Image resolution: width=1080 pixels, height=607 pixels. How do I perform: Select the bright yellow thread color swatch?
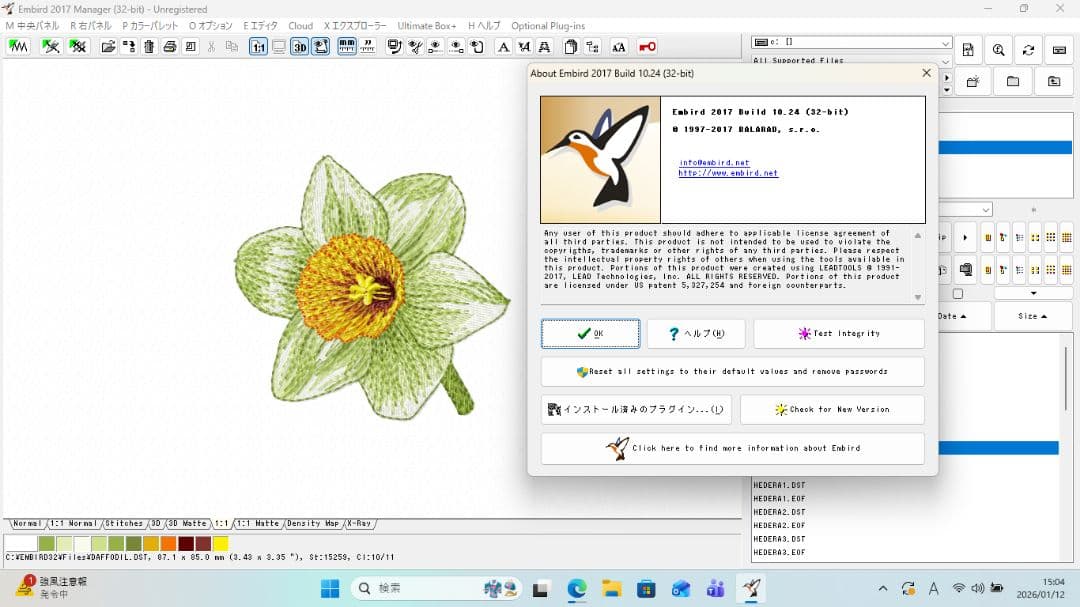point(220,543)
